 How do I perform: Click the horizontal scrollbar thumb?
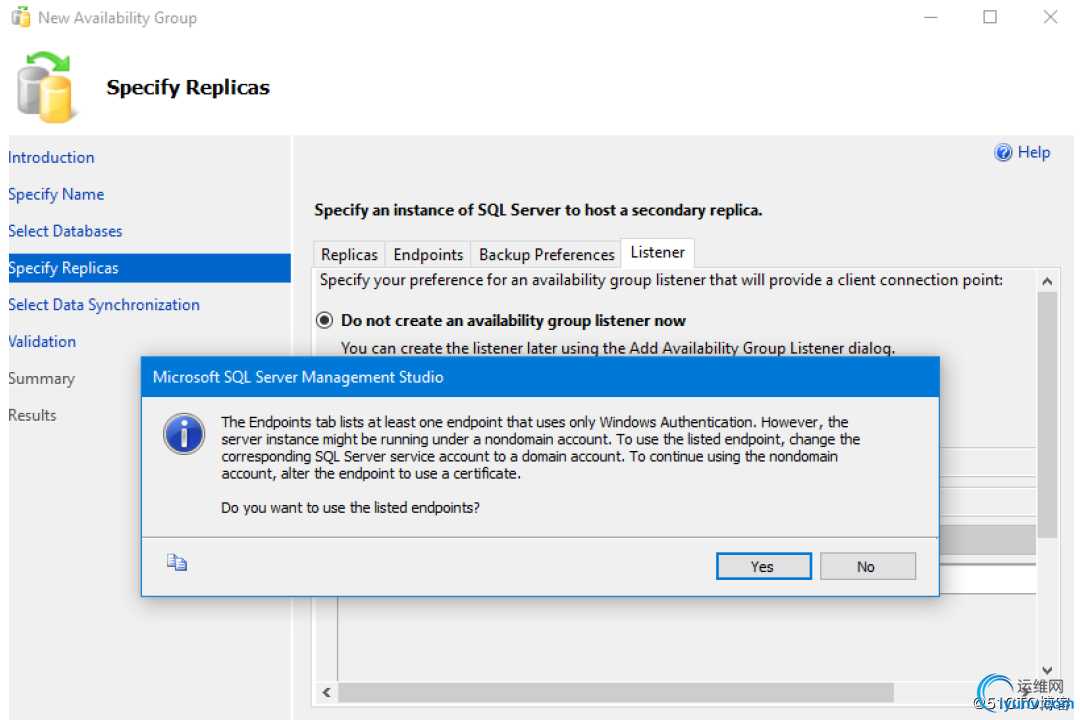point(616,692)
